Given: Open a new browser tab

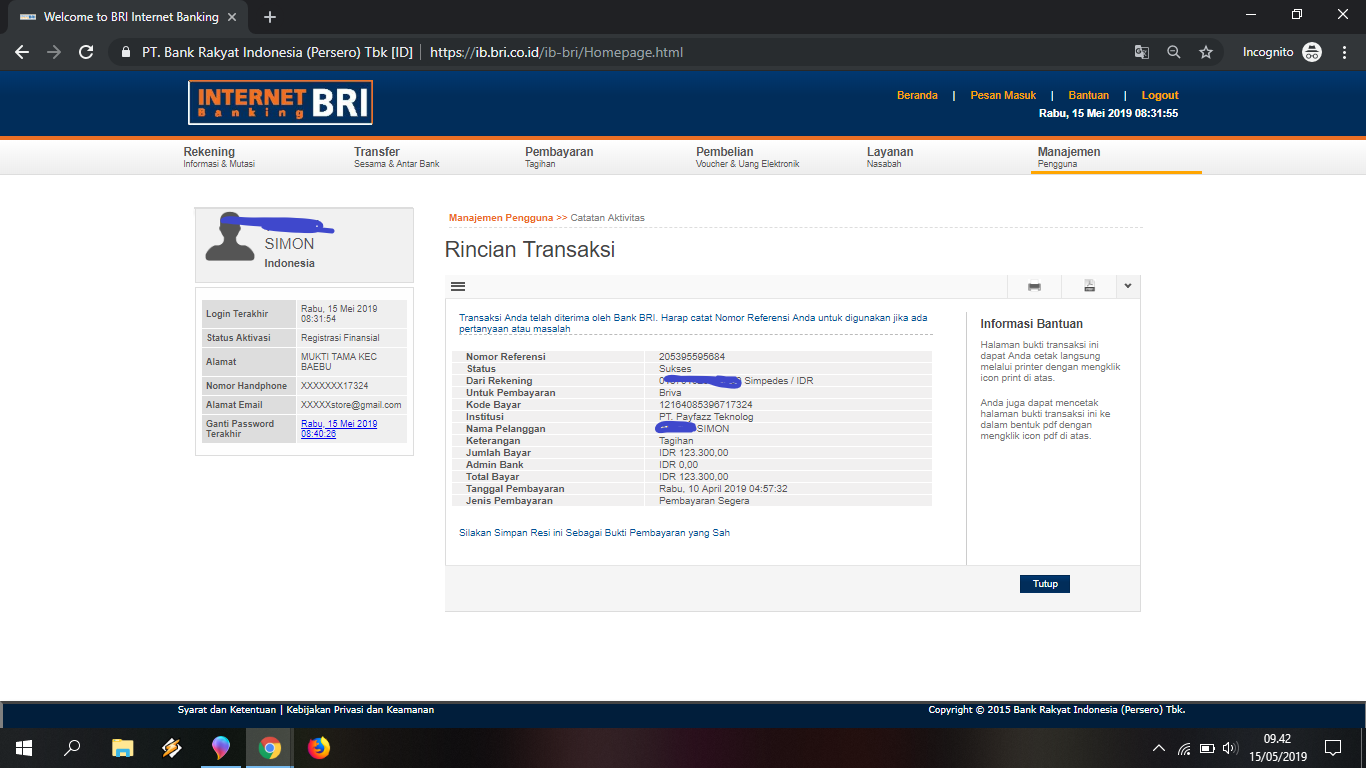Looking at the screenshot, I should 270,17.
